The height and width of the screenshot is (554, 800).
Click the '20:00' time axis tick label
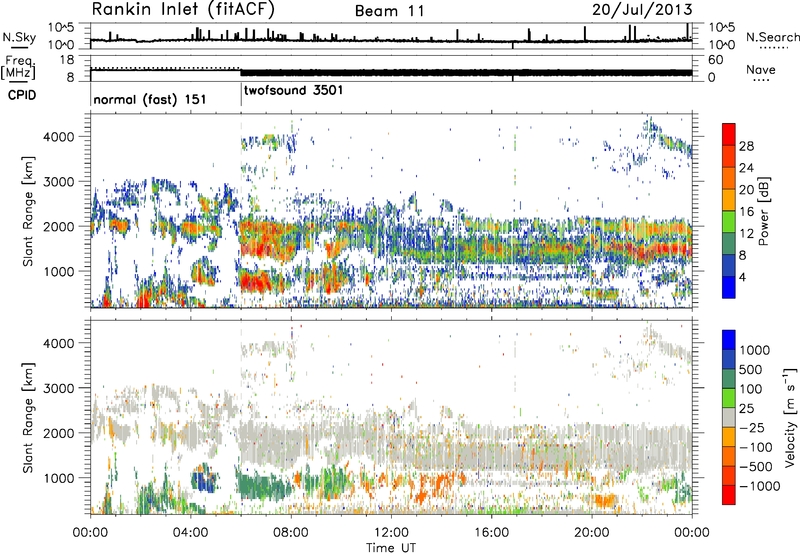click(591, 533)
